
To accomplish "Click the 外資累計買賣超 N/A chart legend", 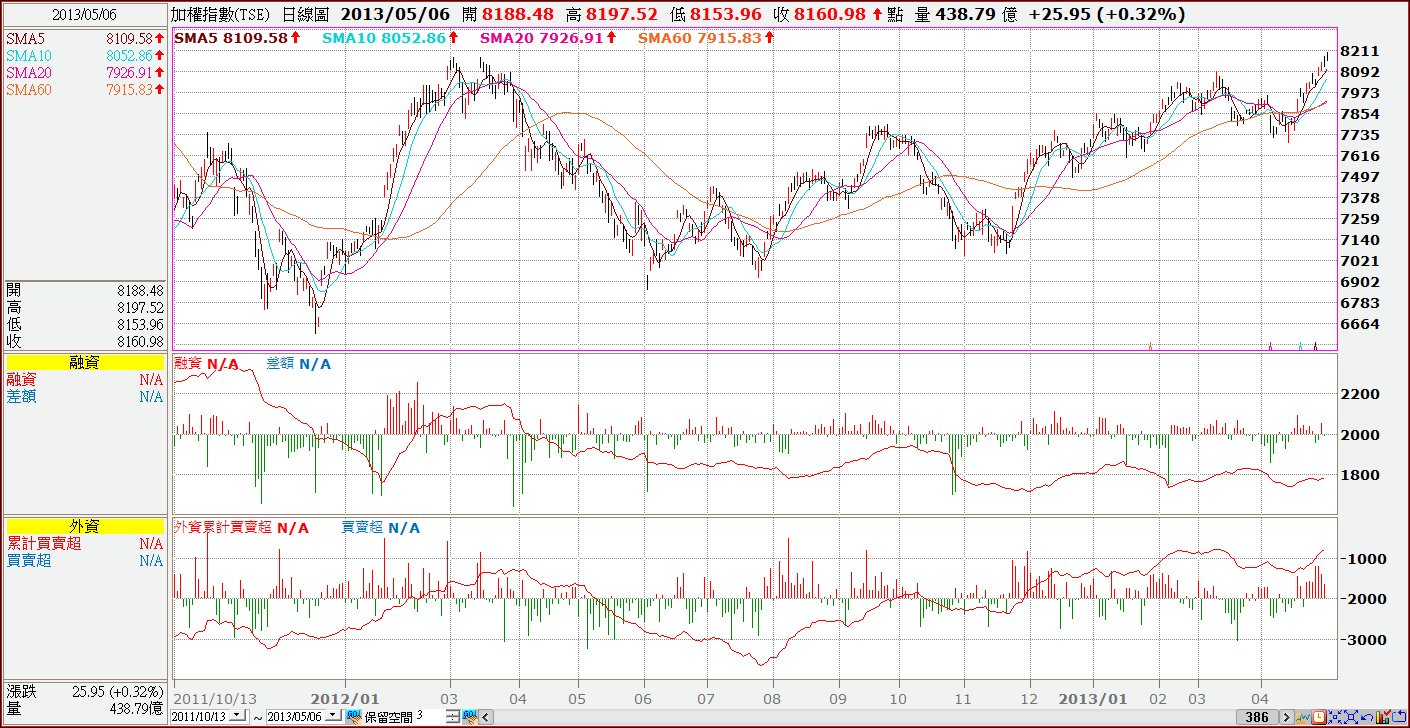I will pyautogui.click(x=241, y=527).
